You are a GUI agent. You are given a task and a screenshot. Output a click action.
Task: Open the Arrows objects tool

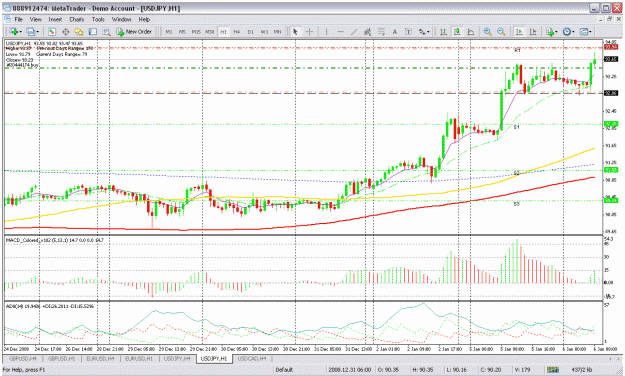pyautogui.click(x=422, y=31)
